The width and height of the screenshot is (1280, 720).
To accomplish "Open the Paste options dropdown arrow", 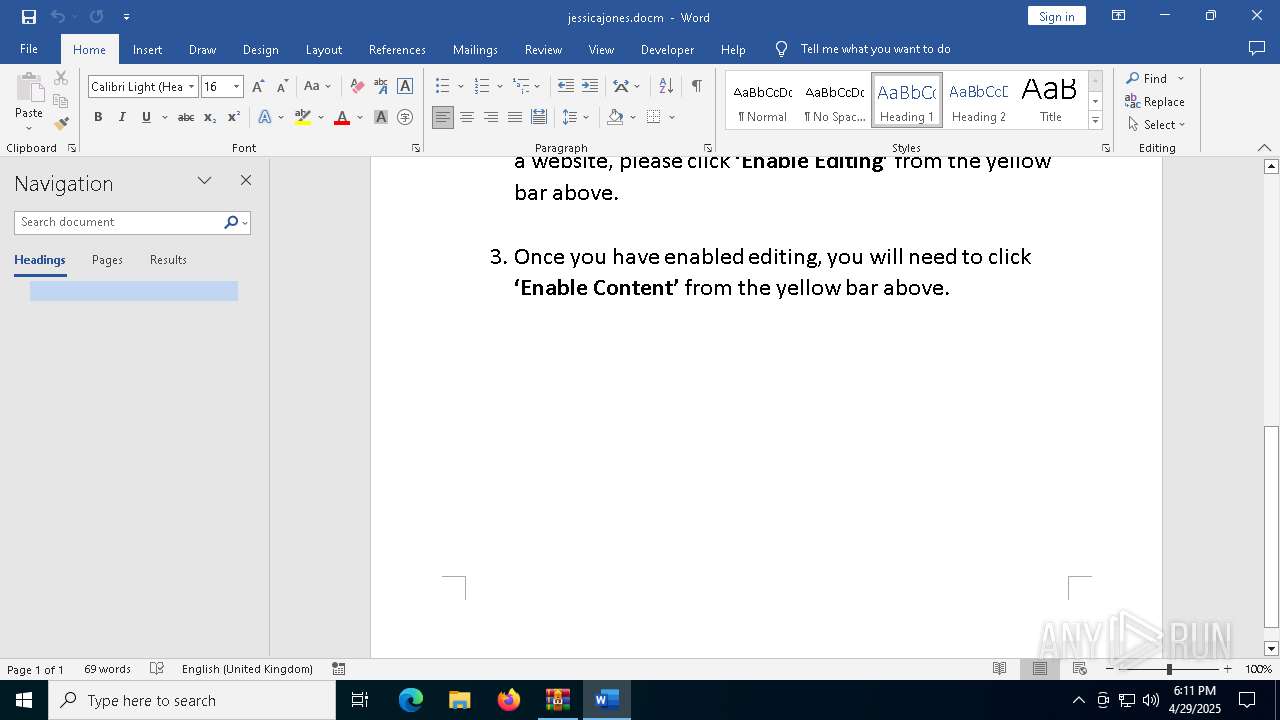I will (x=29, y=127).
